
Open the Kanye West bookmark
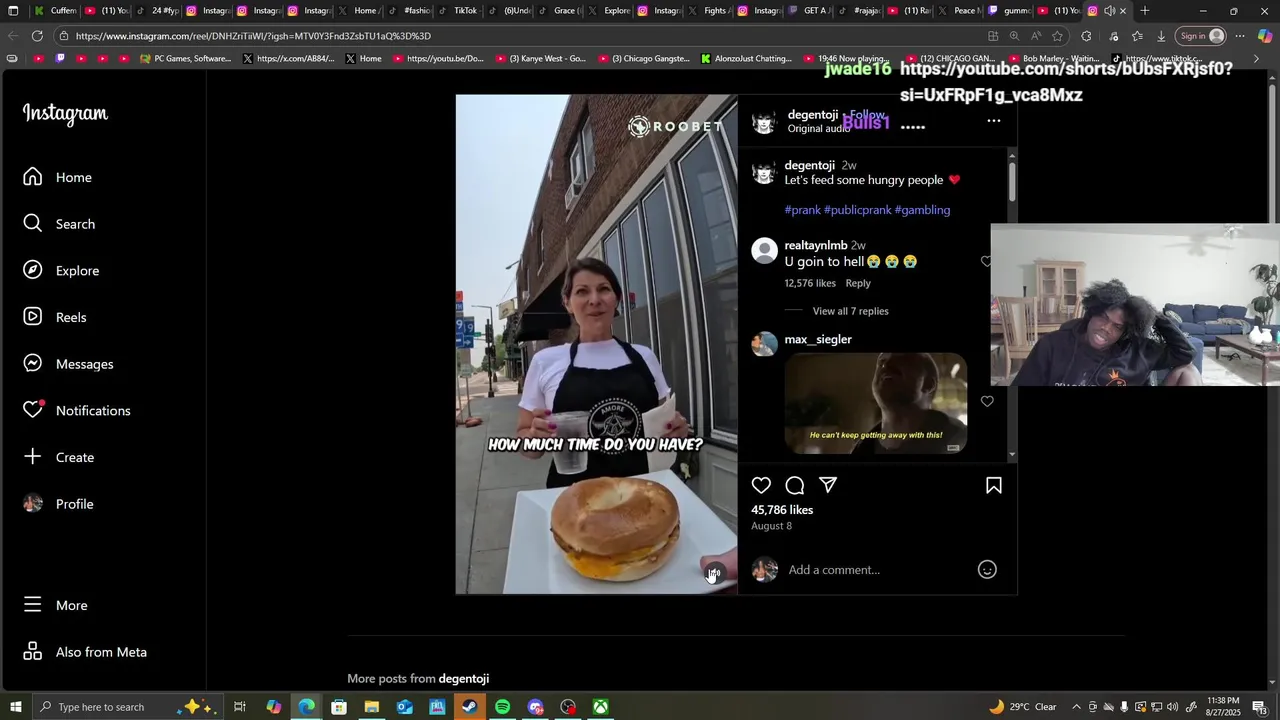click(542, 59)
